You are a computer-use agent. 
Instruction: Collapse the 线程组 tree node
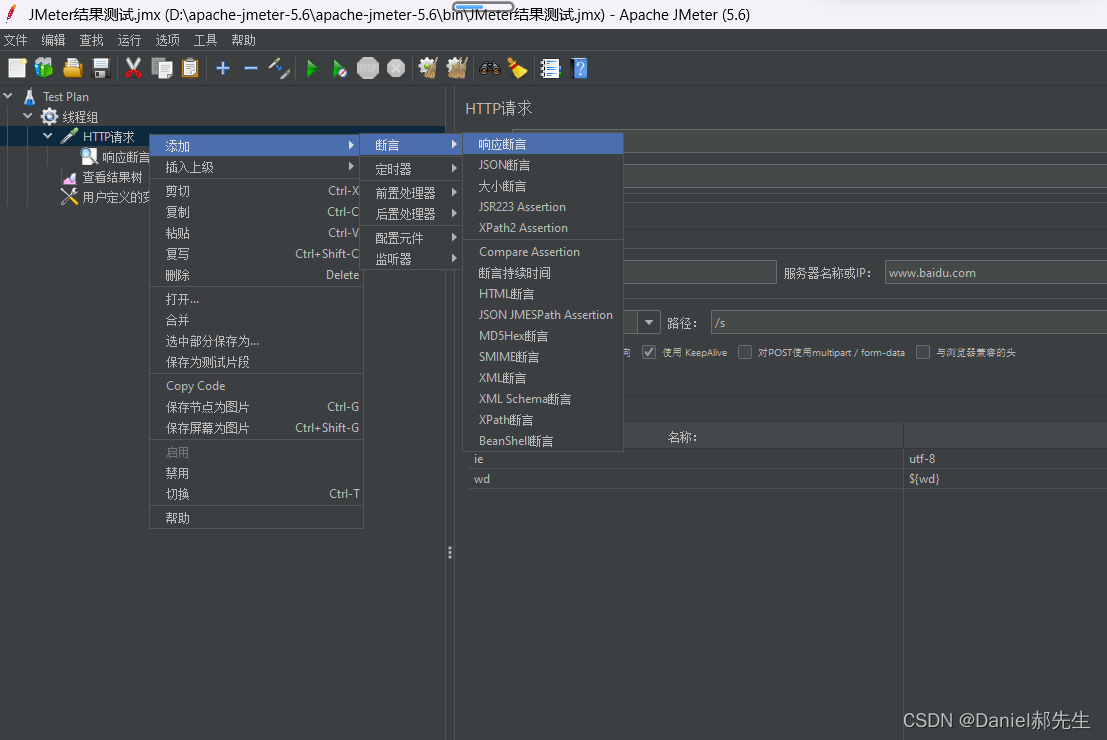coord(28,116)
